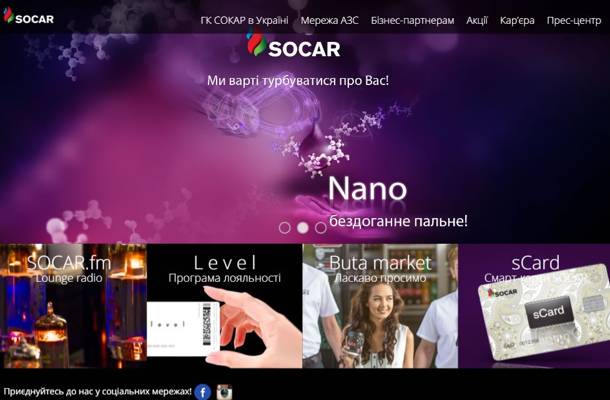
Task: Open Бізнес-партнерам menu item
Action: coord(412,20)
